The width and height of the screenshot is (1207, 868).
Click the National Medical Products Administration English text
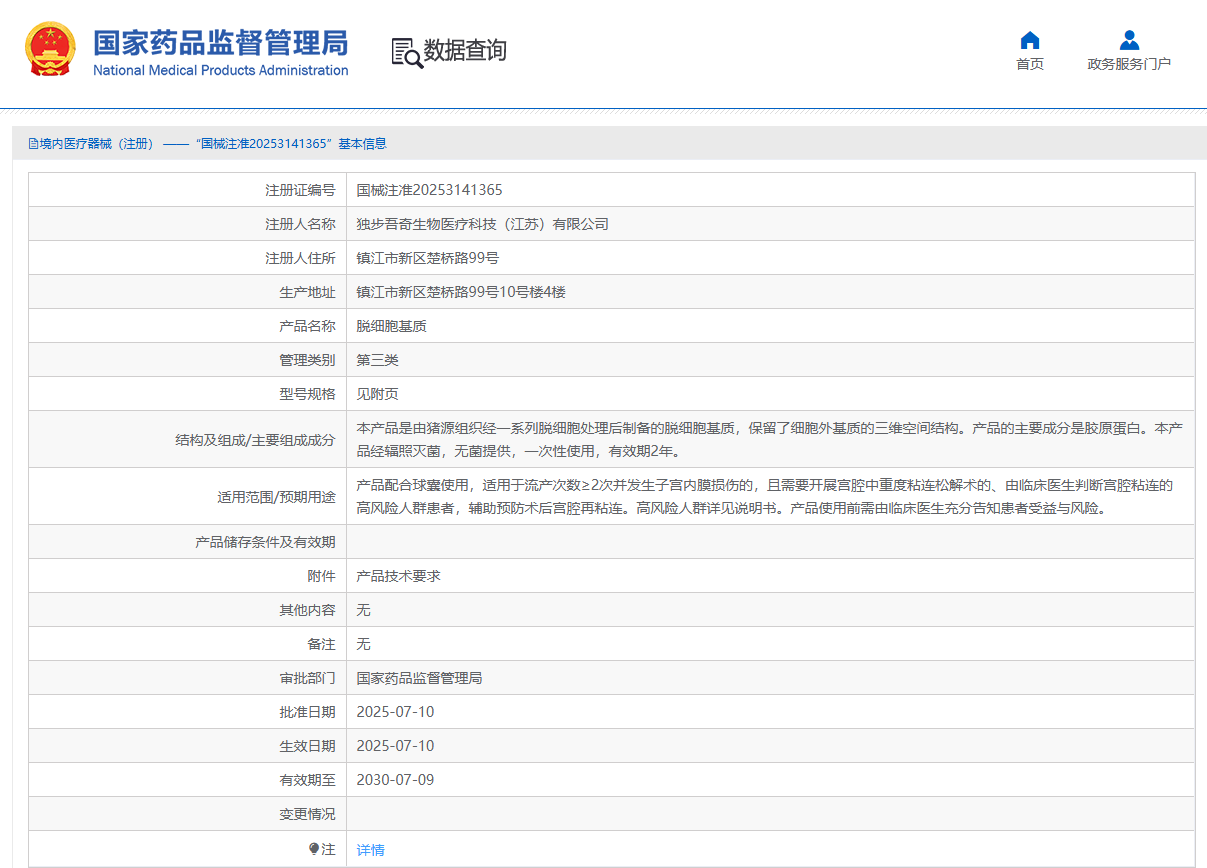220,71
